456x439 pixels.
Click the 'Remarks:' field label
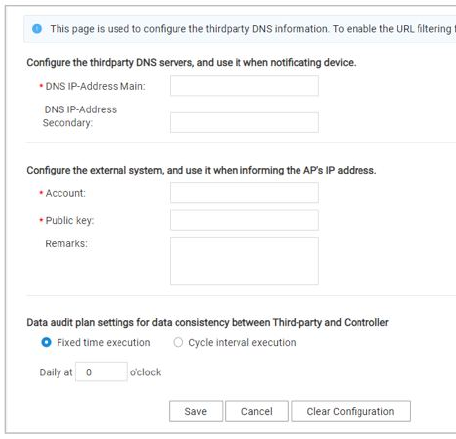tap(66, 243)
